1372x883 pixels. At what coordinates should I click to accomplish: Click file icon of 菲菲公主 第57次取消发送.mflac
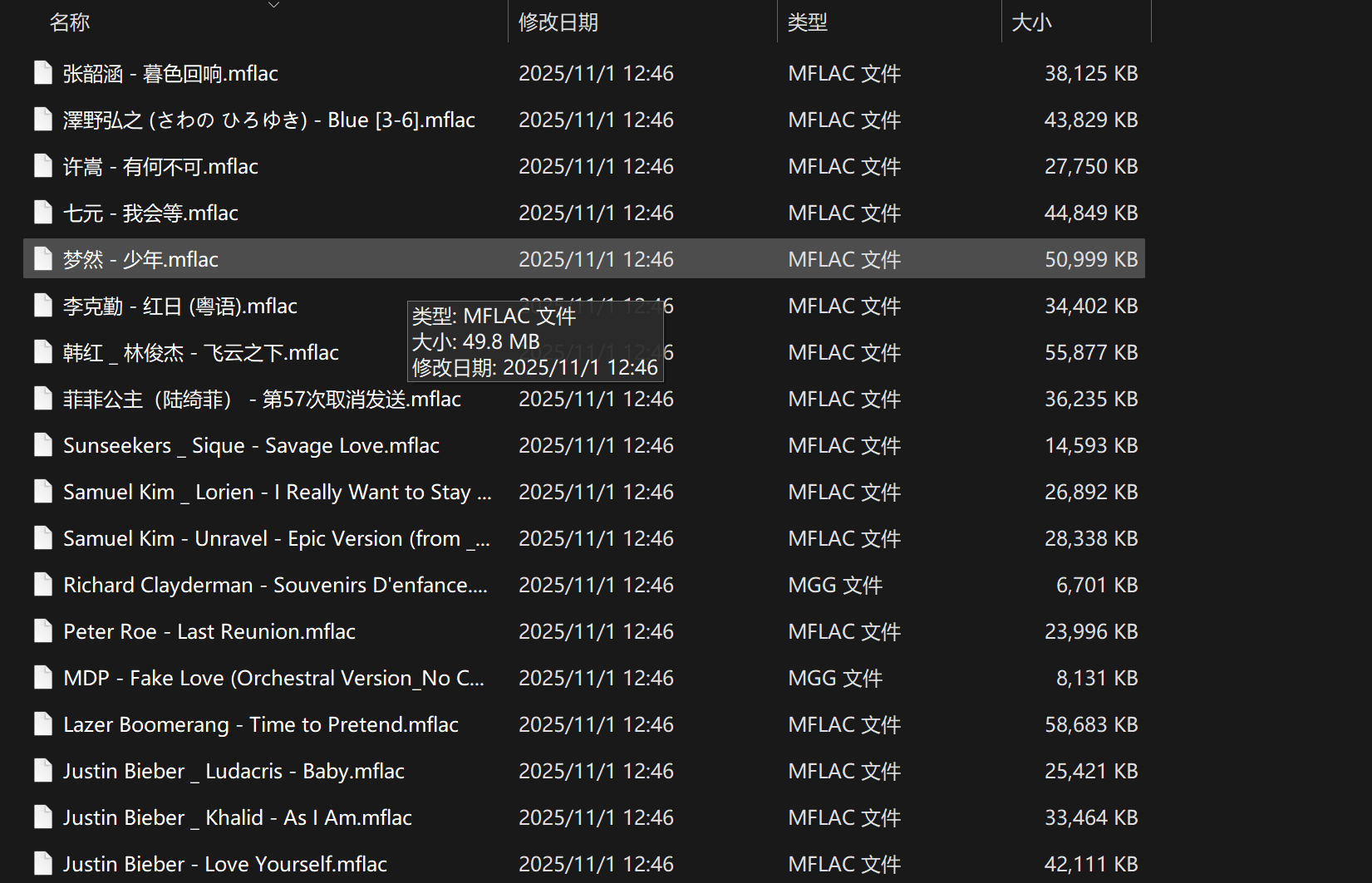(x=43, y=399)
